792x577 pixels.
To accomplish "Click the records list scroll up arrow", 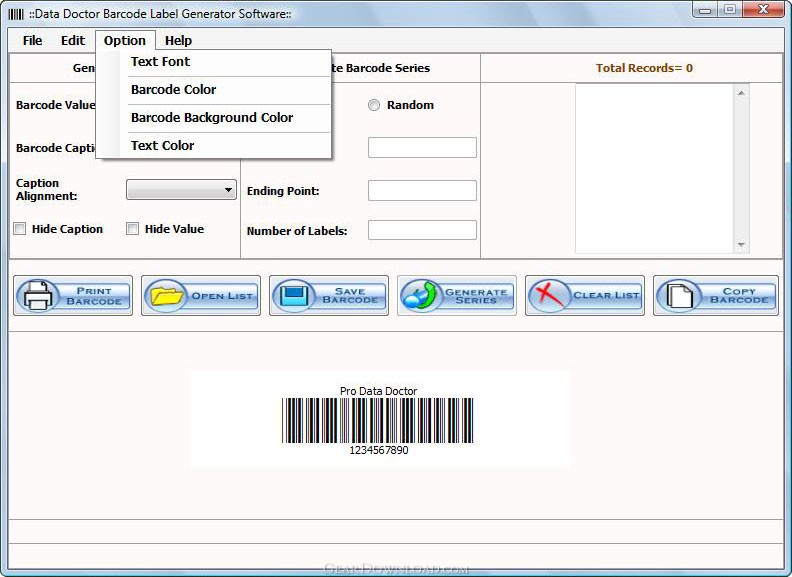I will (x=741, y=93).
